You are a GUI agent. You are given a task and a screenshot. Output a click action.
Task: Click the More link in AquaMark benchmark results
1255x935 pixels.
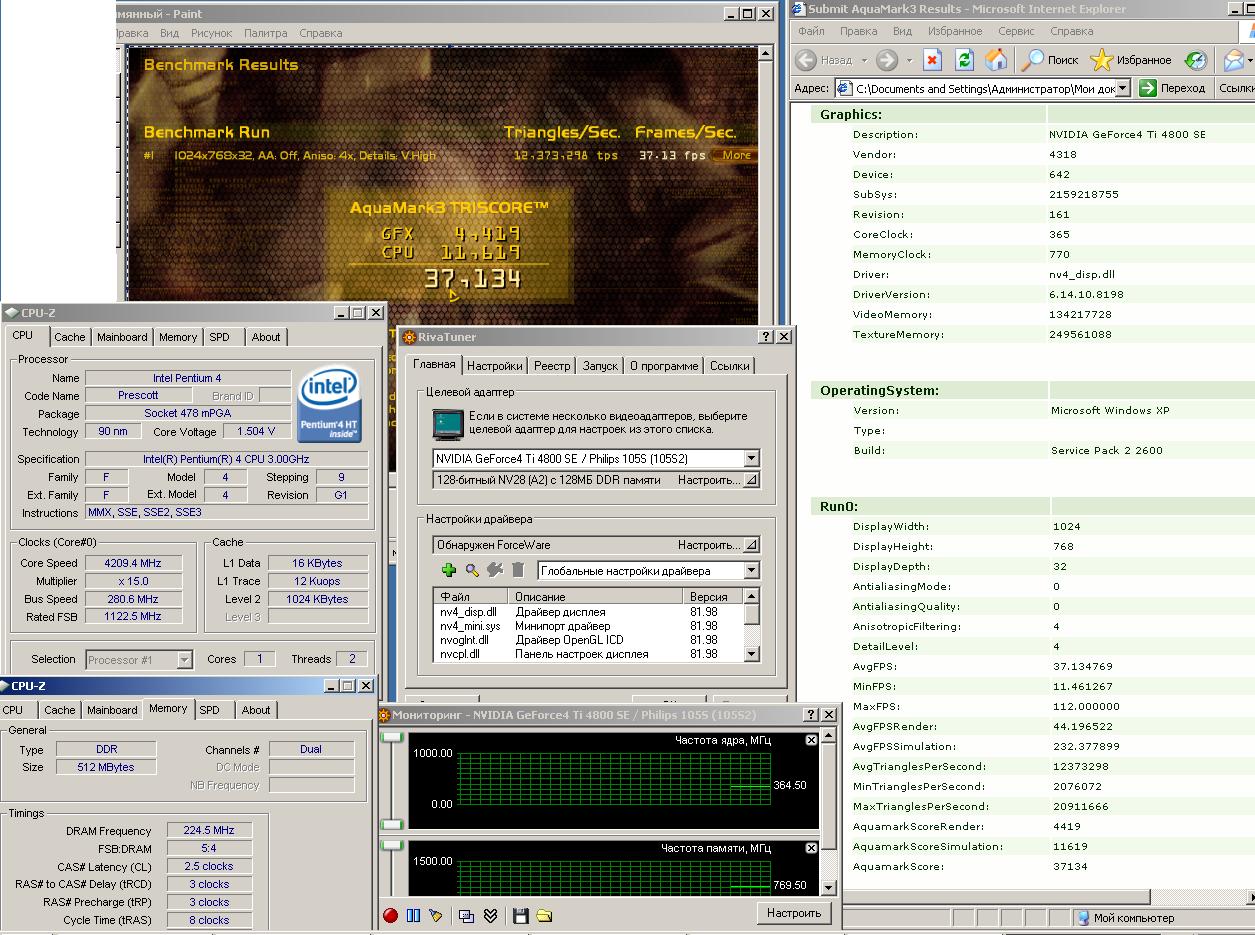click(736, 155)
